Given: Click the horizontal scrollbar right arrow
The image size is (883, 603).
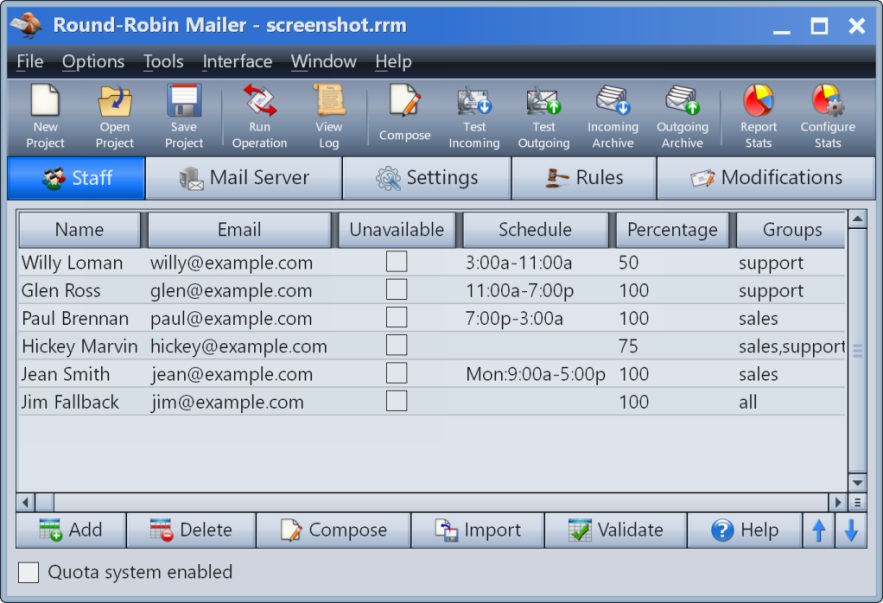Looking at the screenshot, I should point(838,501).
